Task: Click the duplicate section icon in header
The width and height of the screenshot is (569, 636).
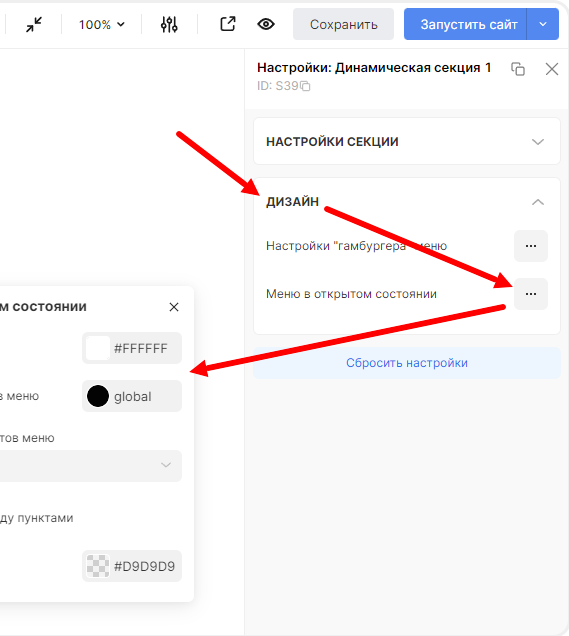Action: (518, 69)
